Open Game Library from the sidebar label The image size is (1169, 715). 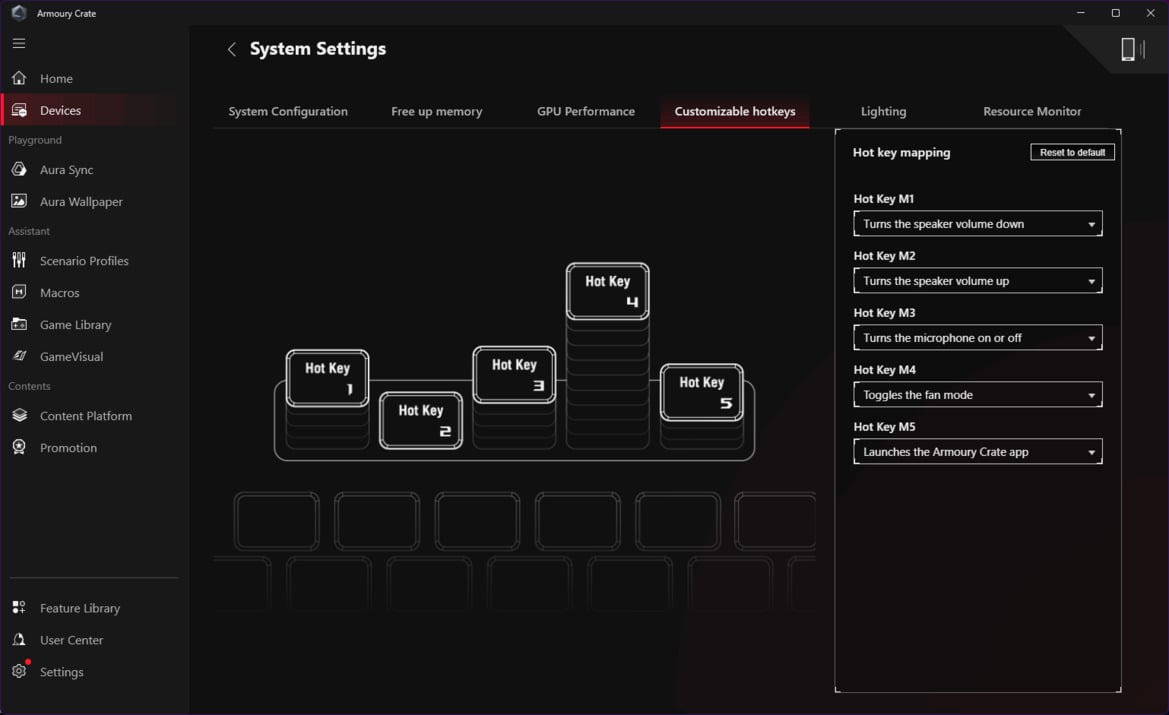75,325
